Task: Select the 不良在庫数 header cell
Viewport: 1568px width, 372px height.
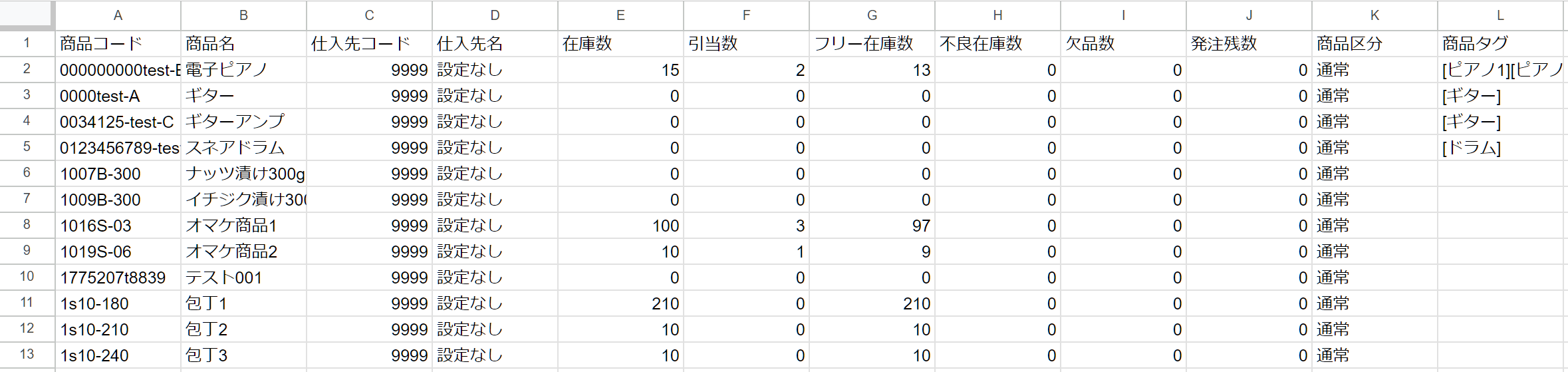Action: 997,44
